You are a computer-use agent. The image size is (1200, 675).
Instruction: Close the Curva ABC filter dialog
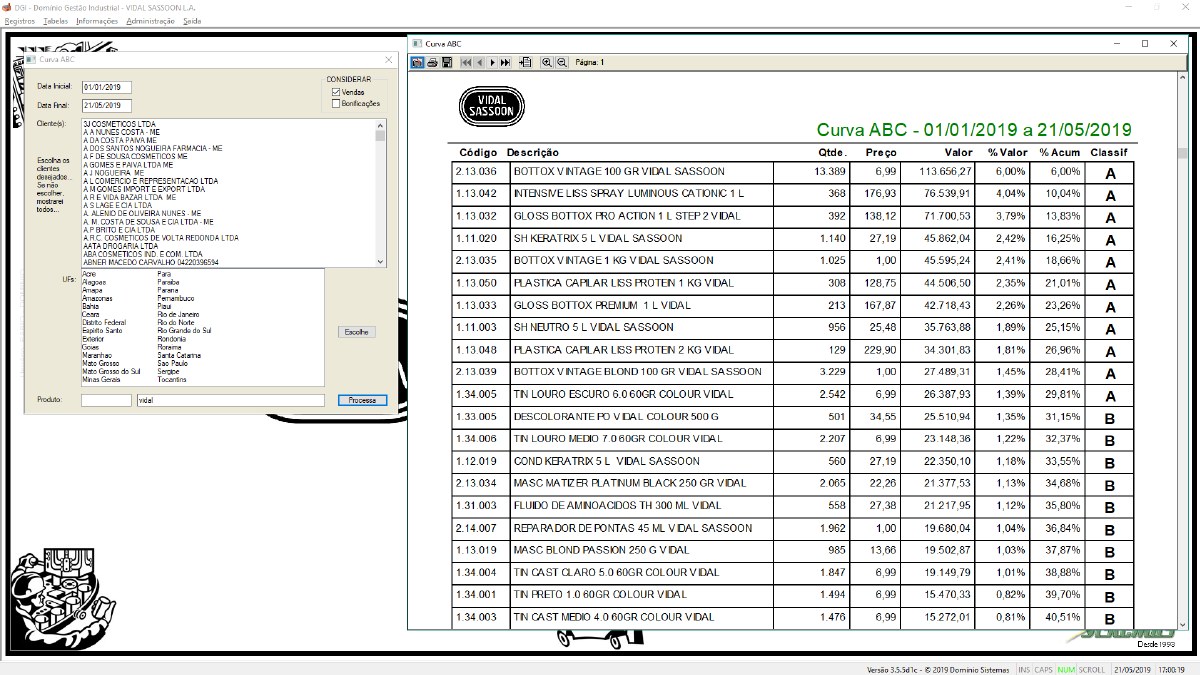[x=391, y=59]
